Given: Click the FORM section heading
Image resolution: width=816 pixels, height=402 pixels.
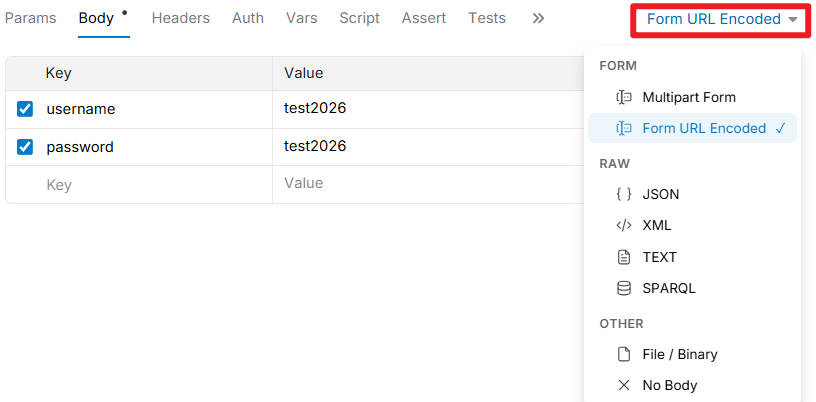Looking at the screenshot, I should click(618, 66).
